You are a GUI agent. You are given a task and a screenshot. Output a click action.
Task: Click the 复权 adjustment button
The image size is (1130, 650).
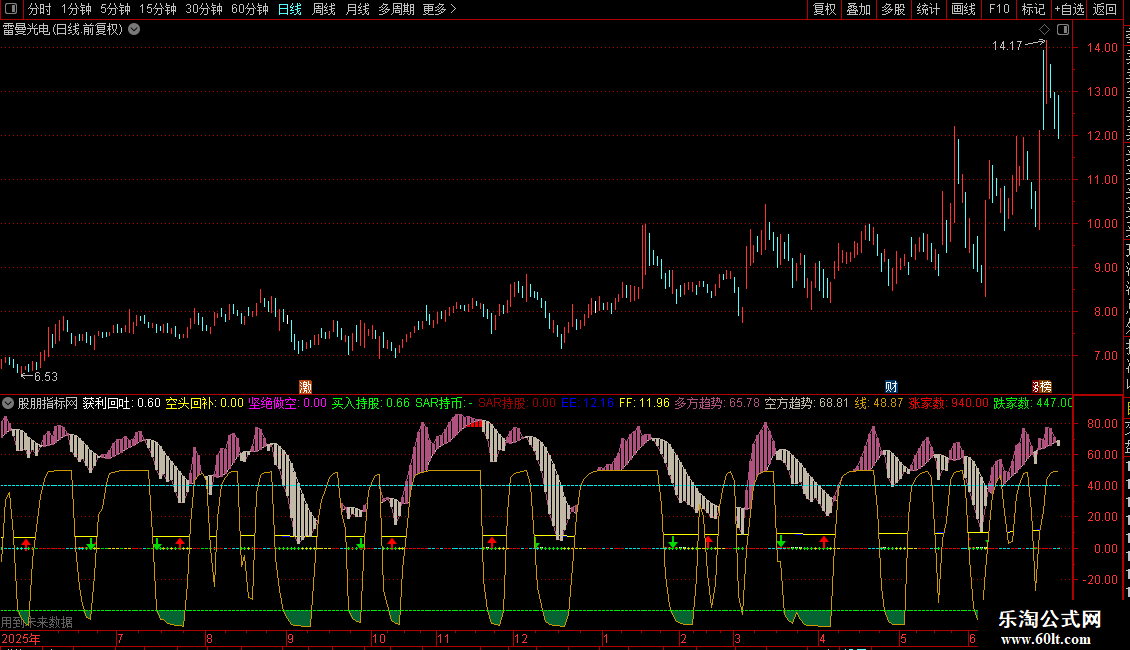(x=824, y=9)
